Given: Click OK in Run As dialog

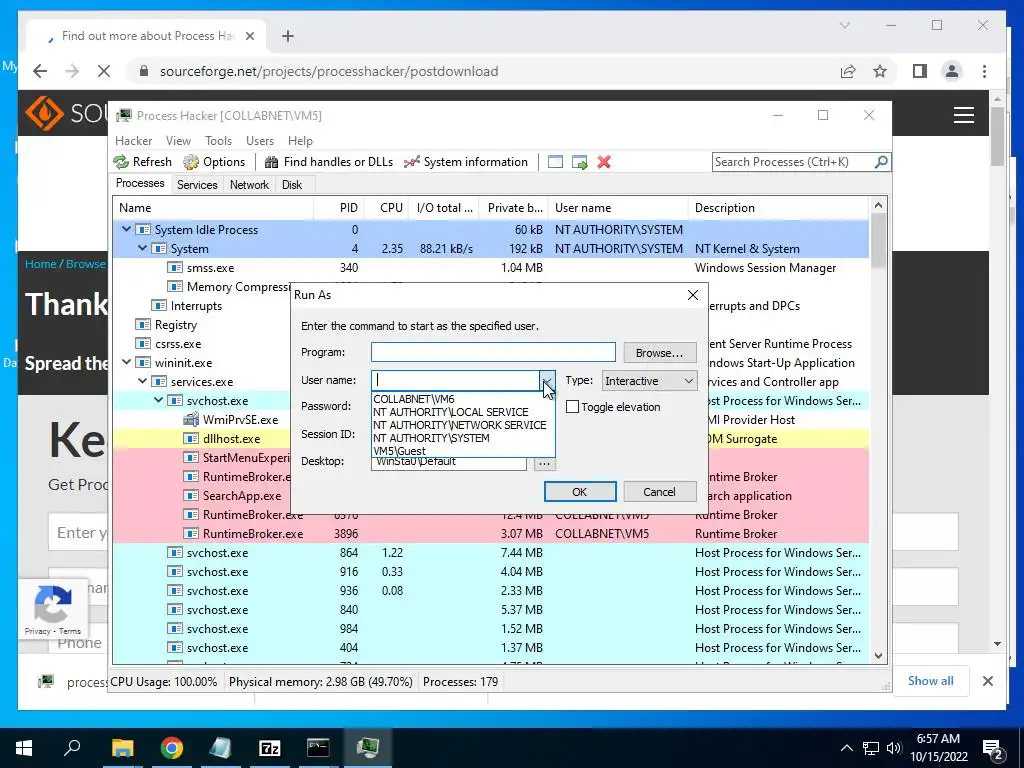Looking at the screenshot, I should pyautogui.click(x=579, y=492).
